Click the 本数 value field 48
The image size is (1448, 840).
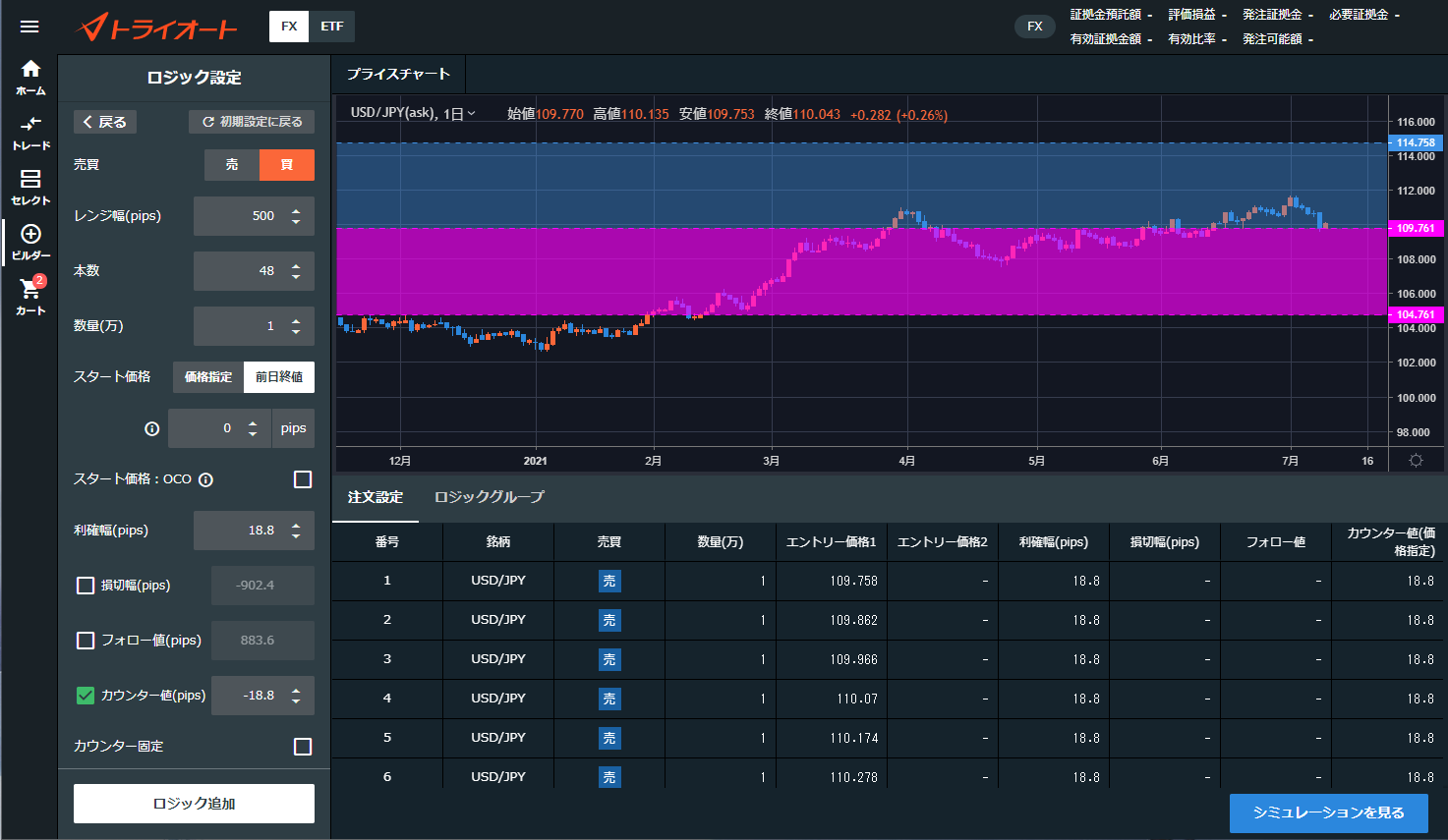click(x=254, y=271)
